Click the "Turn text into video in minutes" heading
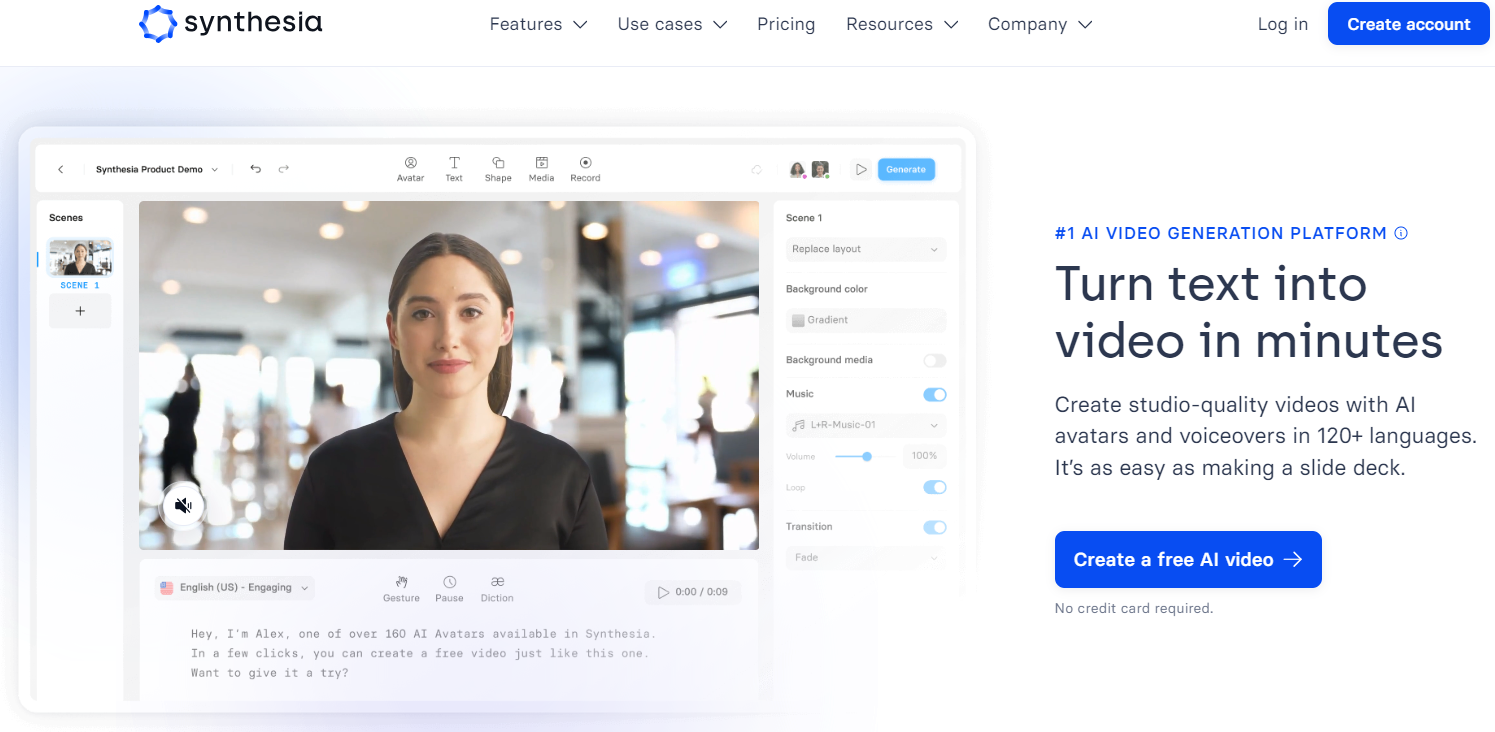This screenshot has width=1495, height=732. point(1248,312)
